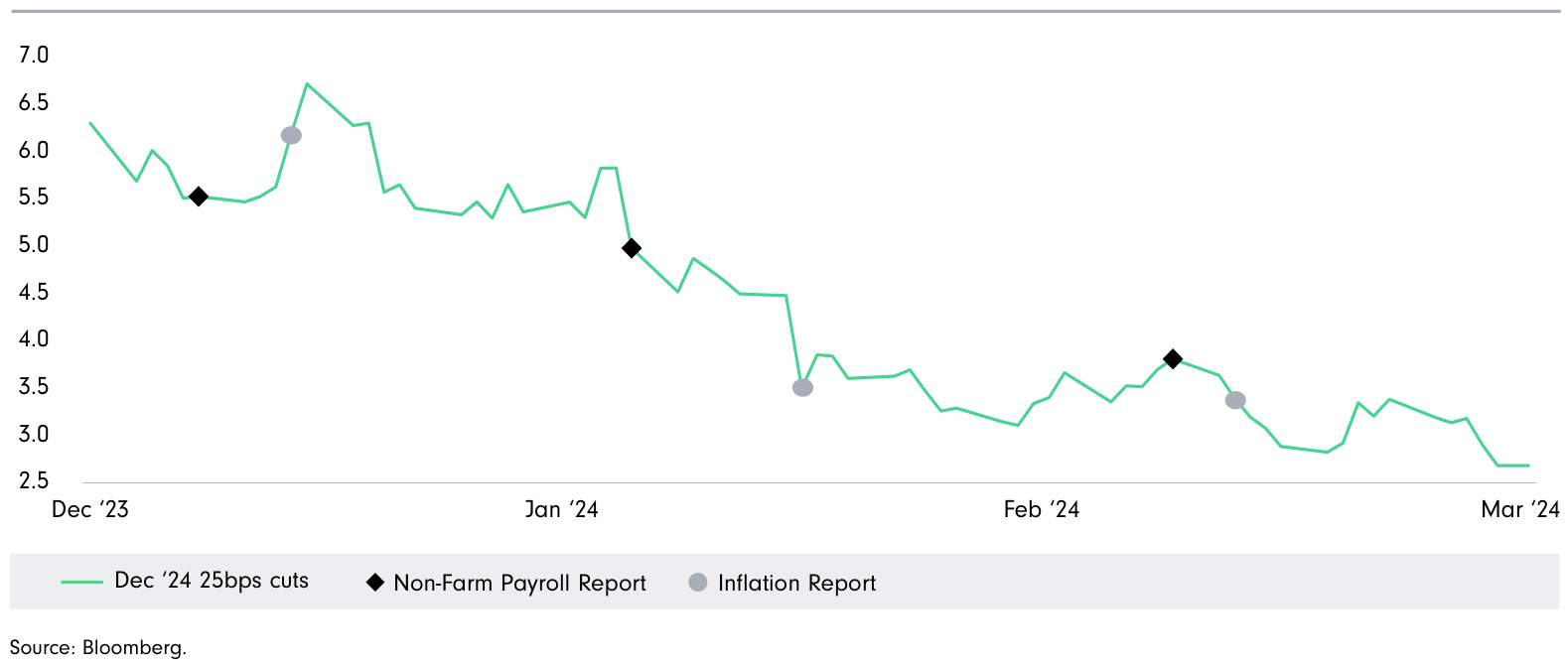This screenshot has height=668, width=1568.
Task: Click the green line swatch in the legend
Action: pyautogui.click(x=81, y=583)
